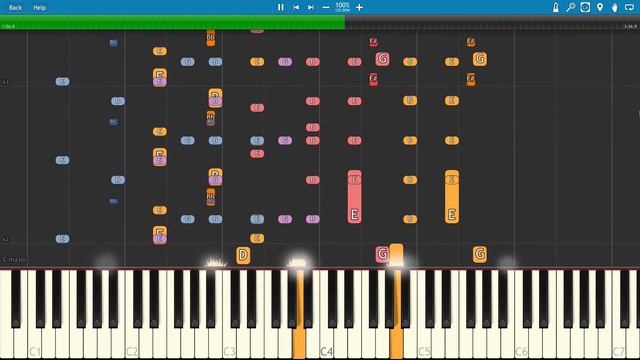The width and height of the screenshot is (640, 360).
Task: Play the white key labeled C6
Action: pyautogui.click(x=521, y=343)
